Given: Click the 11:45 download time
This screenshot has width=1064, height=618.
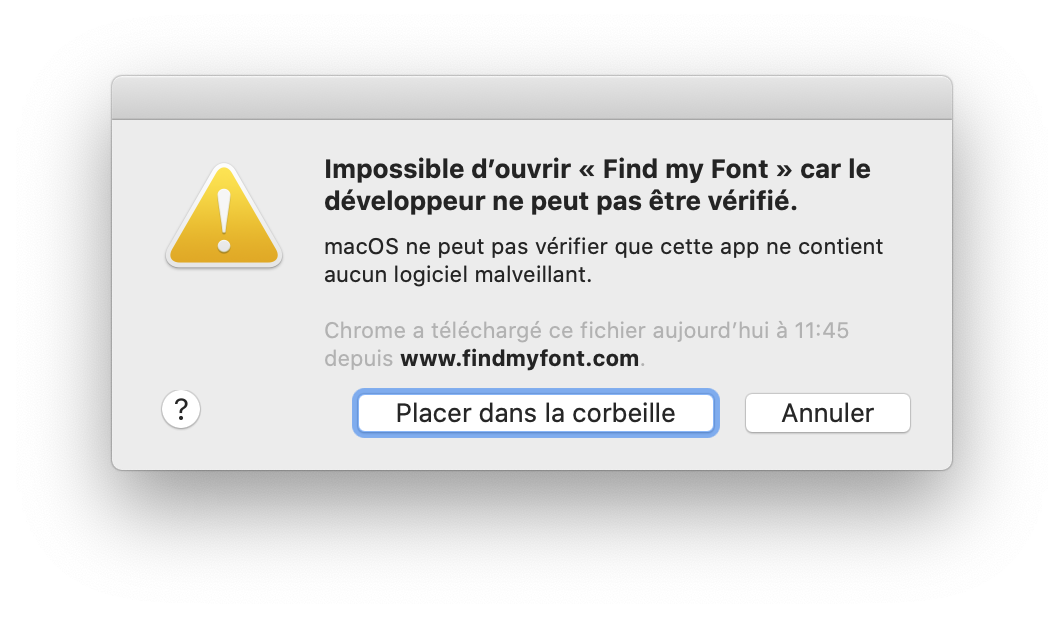Looking at the screenshot, I should 822,330.
